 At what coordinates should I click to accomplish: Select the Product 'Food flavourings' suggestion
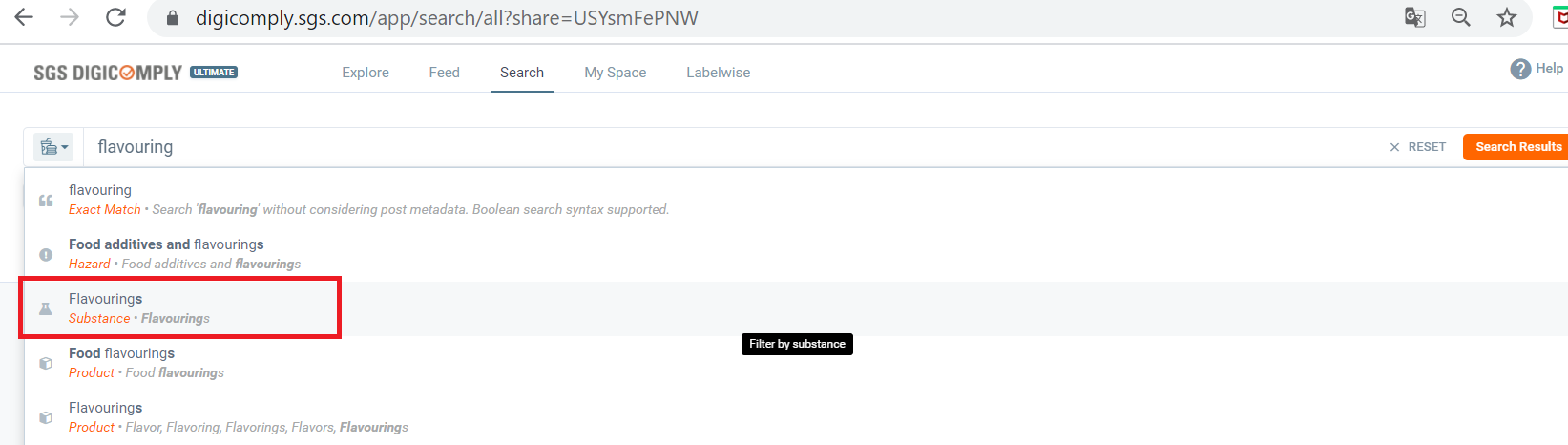point(146,363)
